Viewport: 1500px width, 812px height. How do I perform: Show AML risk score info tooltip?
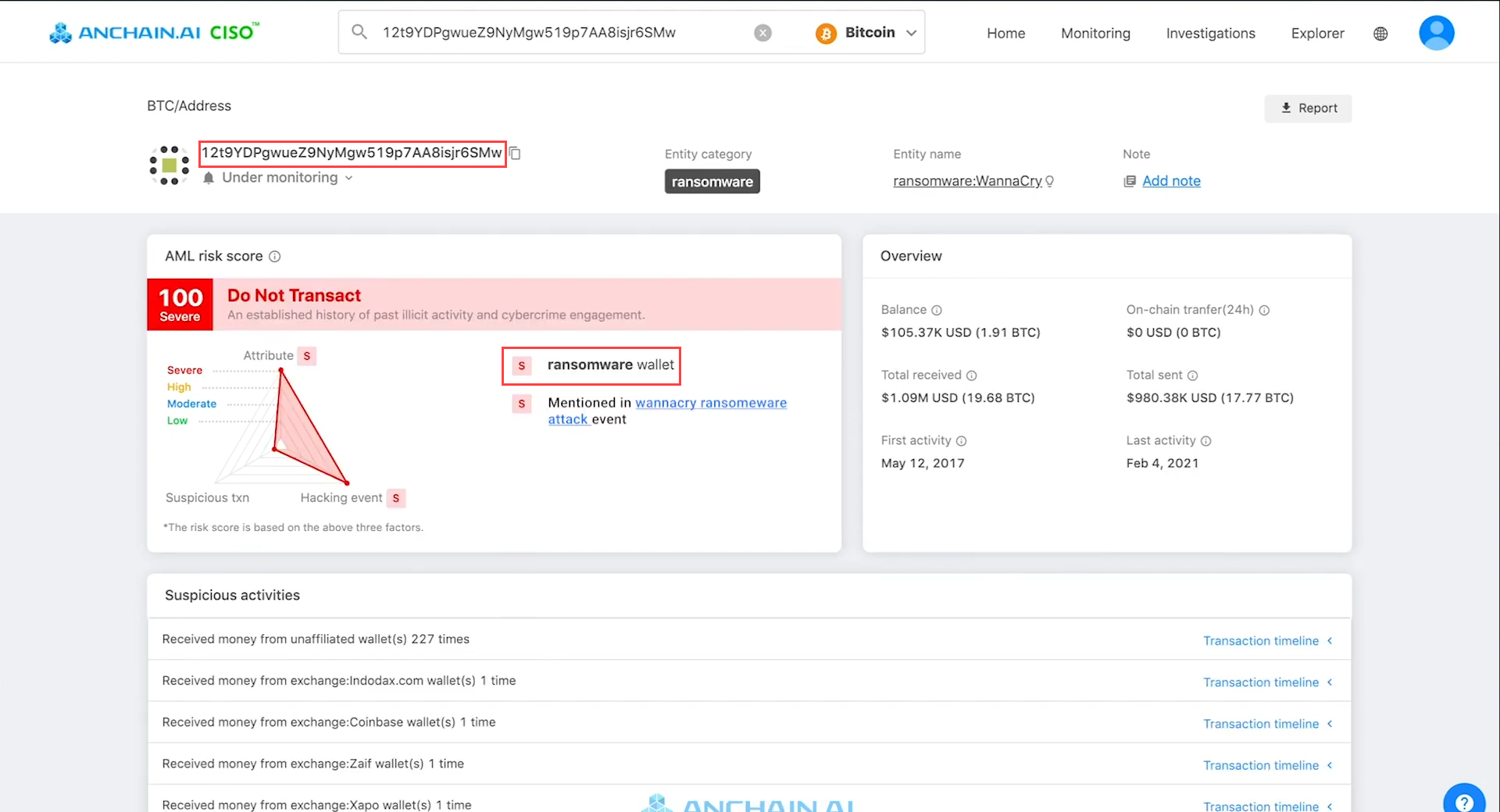pyautogui.click(x=275, y=256)
